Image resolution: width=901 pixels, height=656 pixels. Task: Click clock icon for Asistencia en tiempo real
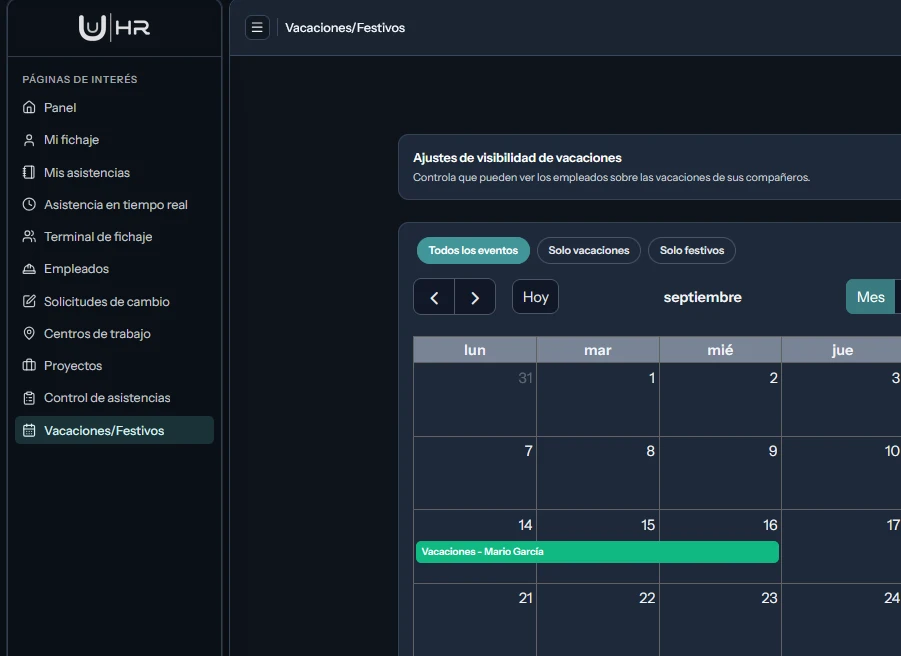29,204
